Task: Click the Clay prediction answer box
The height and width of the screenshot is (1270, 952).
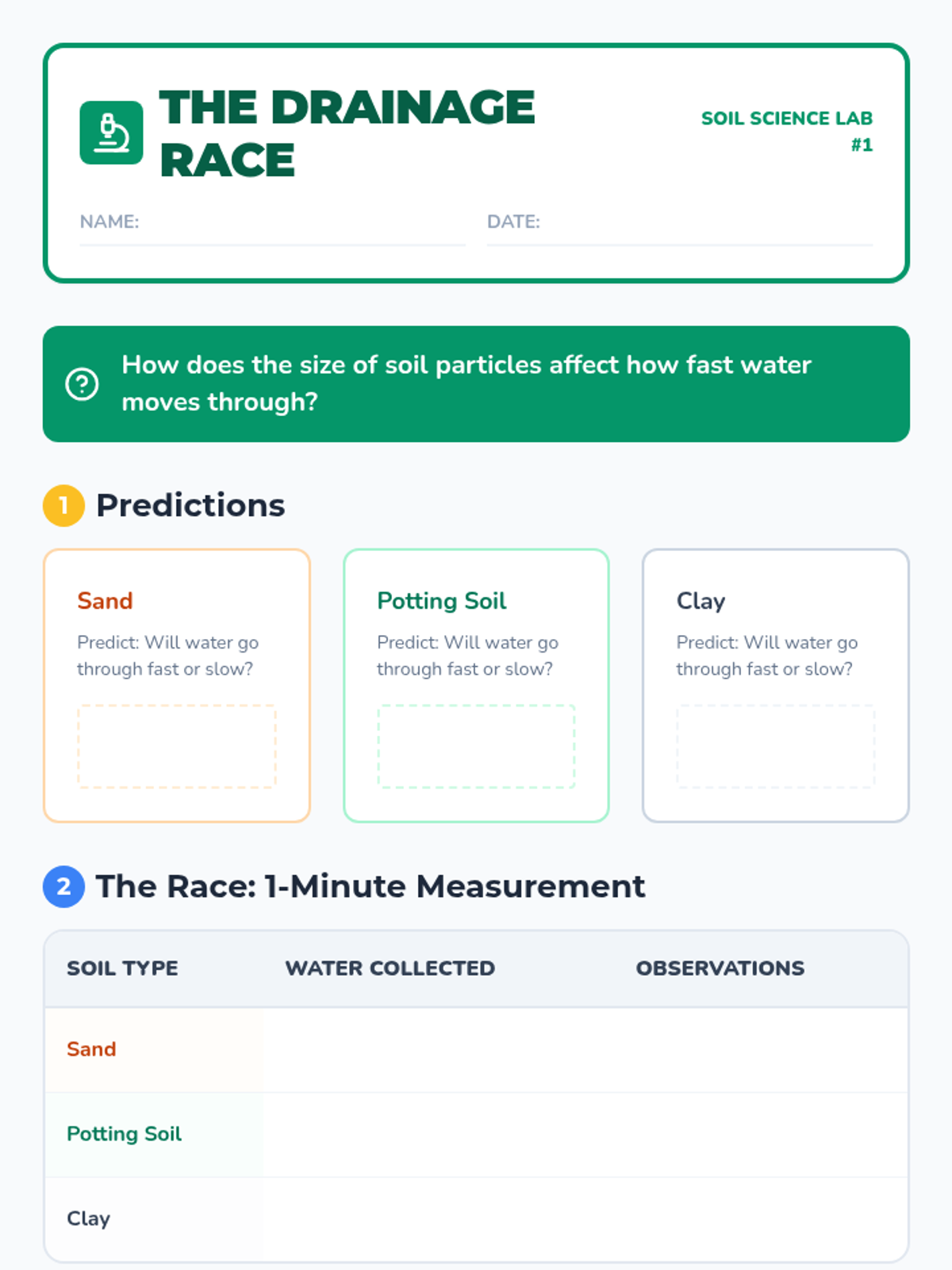Action: [x=776, y=746]
